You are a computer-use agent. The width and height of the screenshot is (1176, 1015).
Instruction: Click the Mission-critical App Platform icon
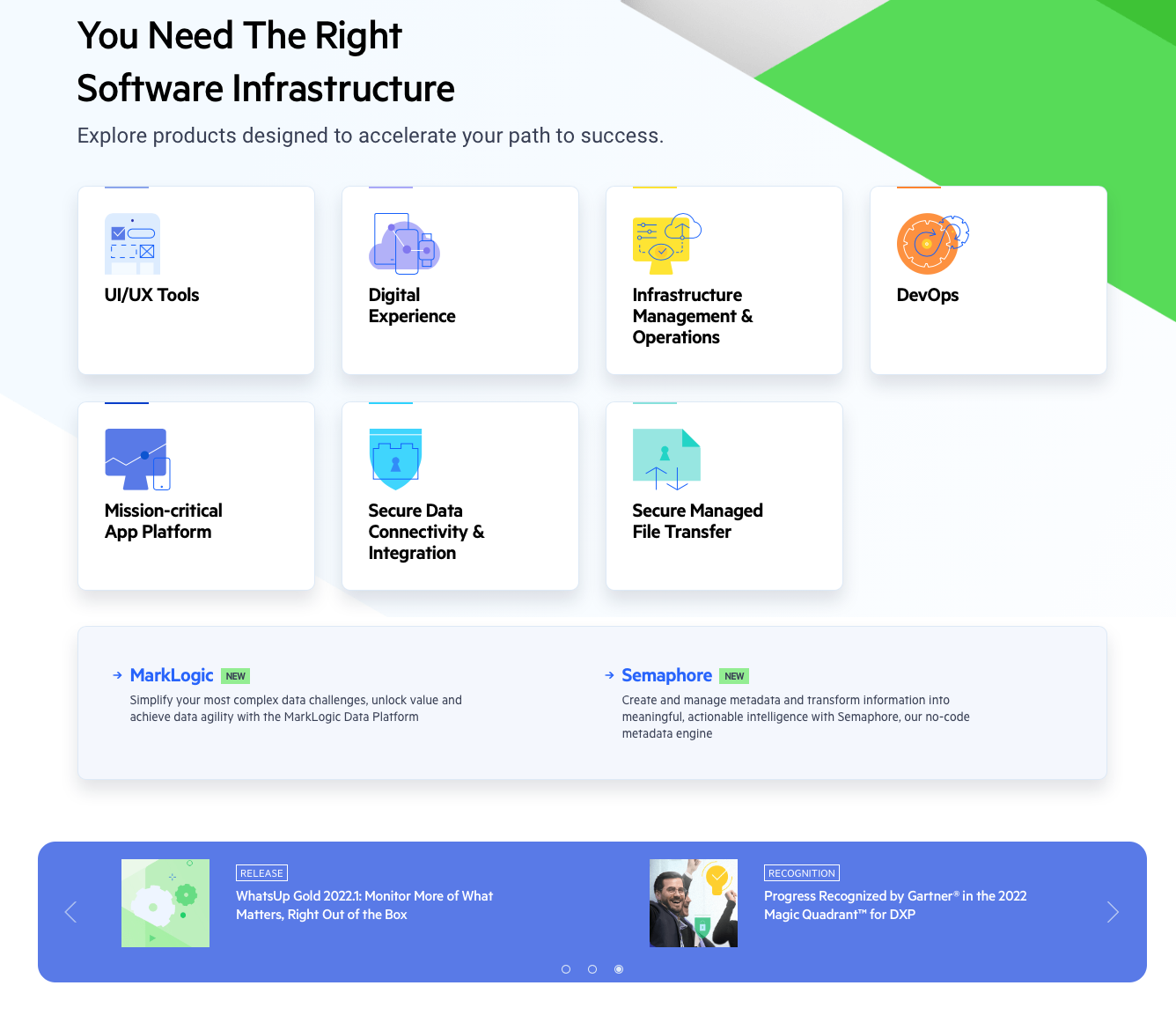pos(137,460)
